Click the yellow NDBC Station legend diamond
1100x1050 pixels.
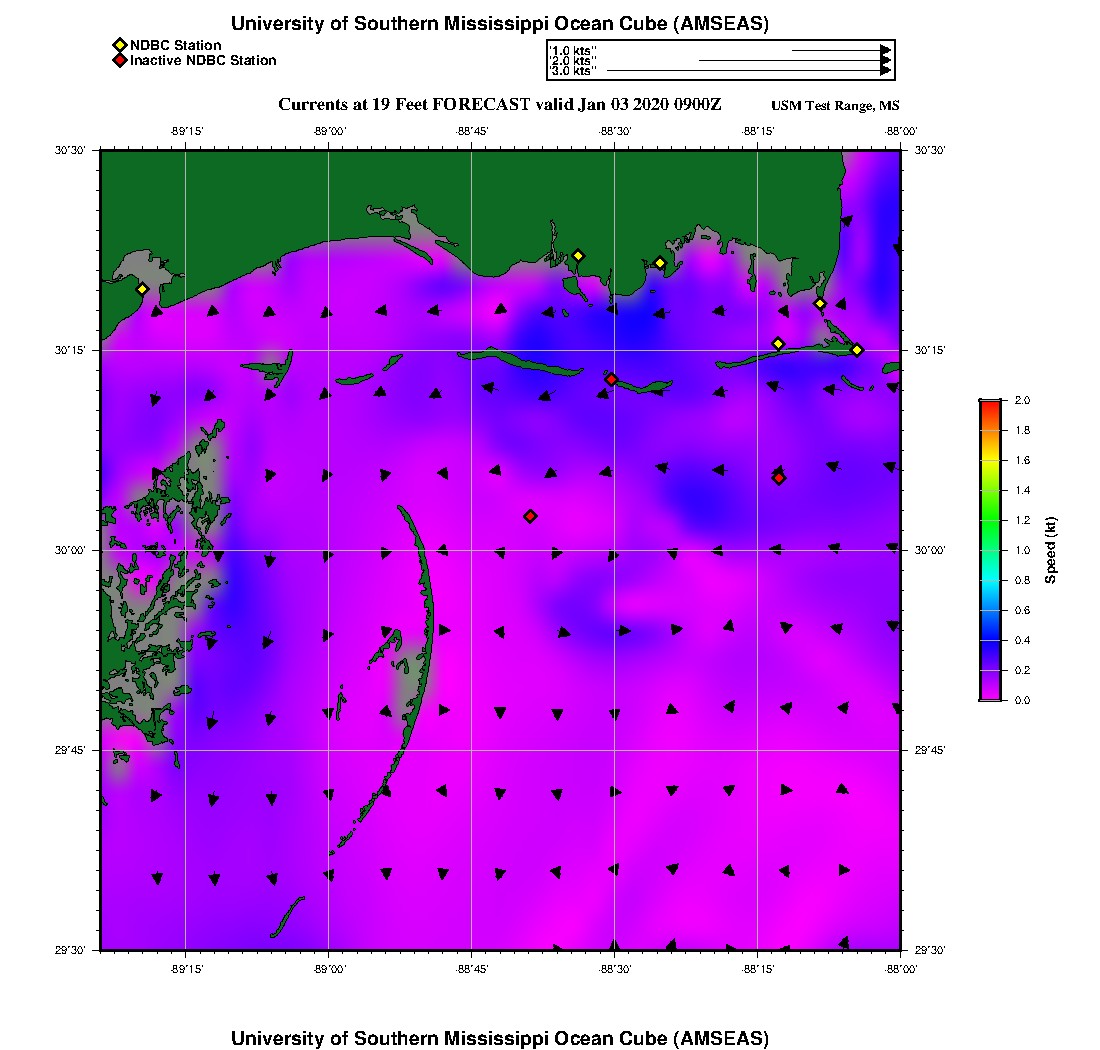119,45
